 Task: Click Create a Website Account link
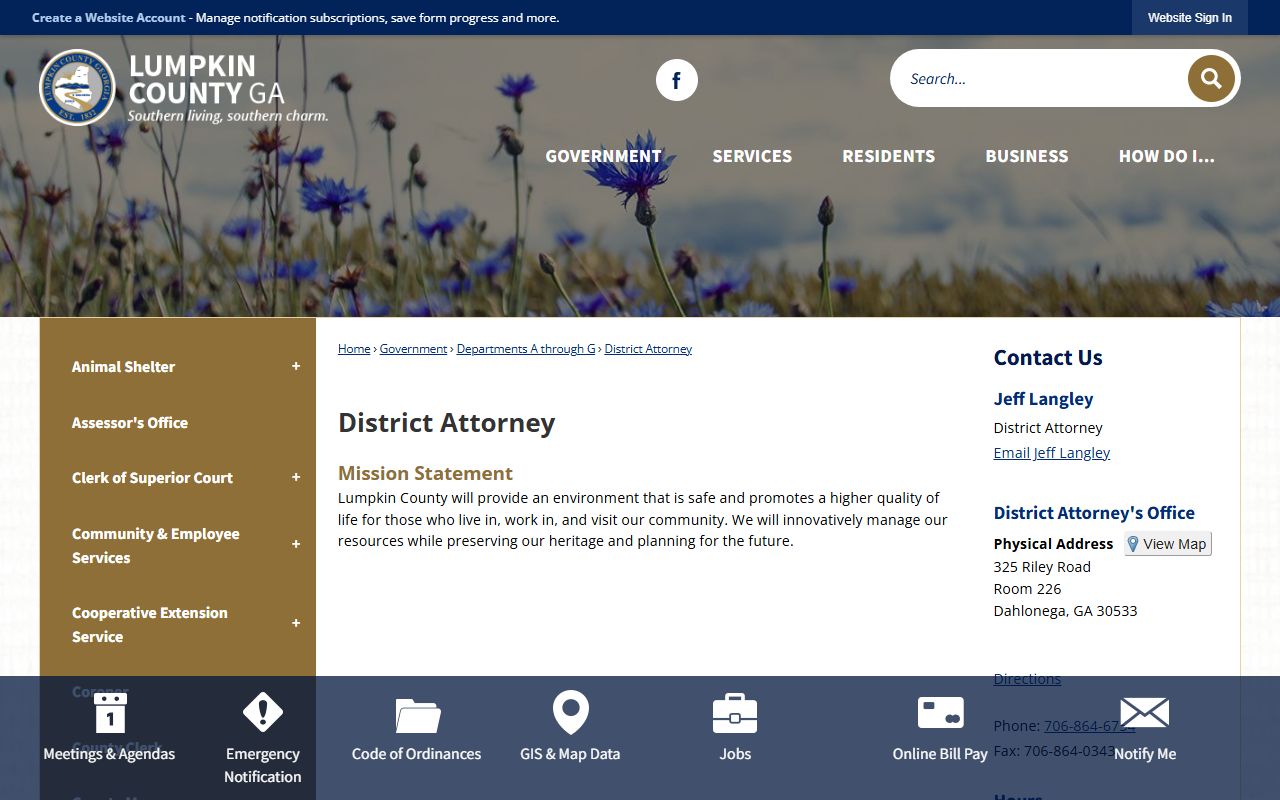coord(109,18)
